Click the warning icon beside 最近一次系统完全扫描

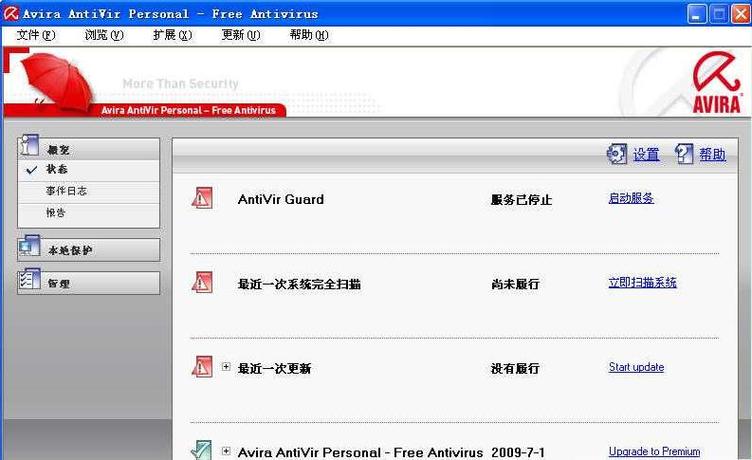coord(202,283)
